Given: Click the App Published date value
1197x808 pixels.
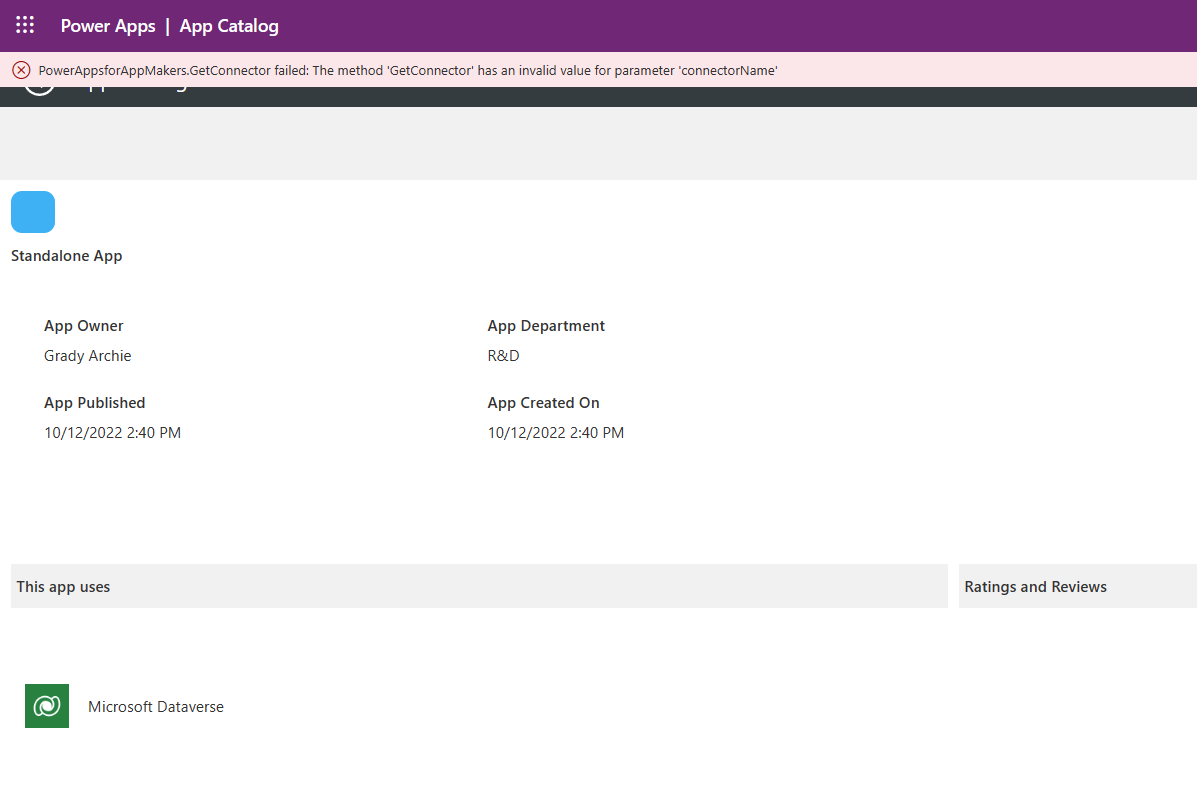Looking at the screenshot, I should (x=112, y=432).
